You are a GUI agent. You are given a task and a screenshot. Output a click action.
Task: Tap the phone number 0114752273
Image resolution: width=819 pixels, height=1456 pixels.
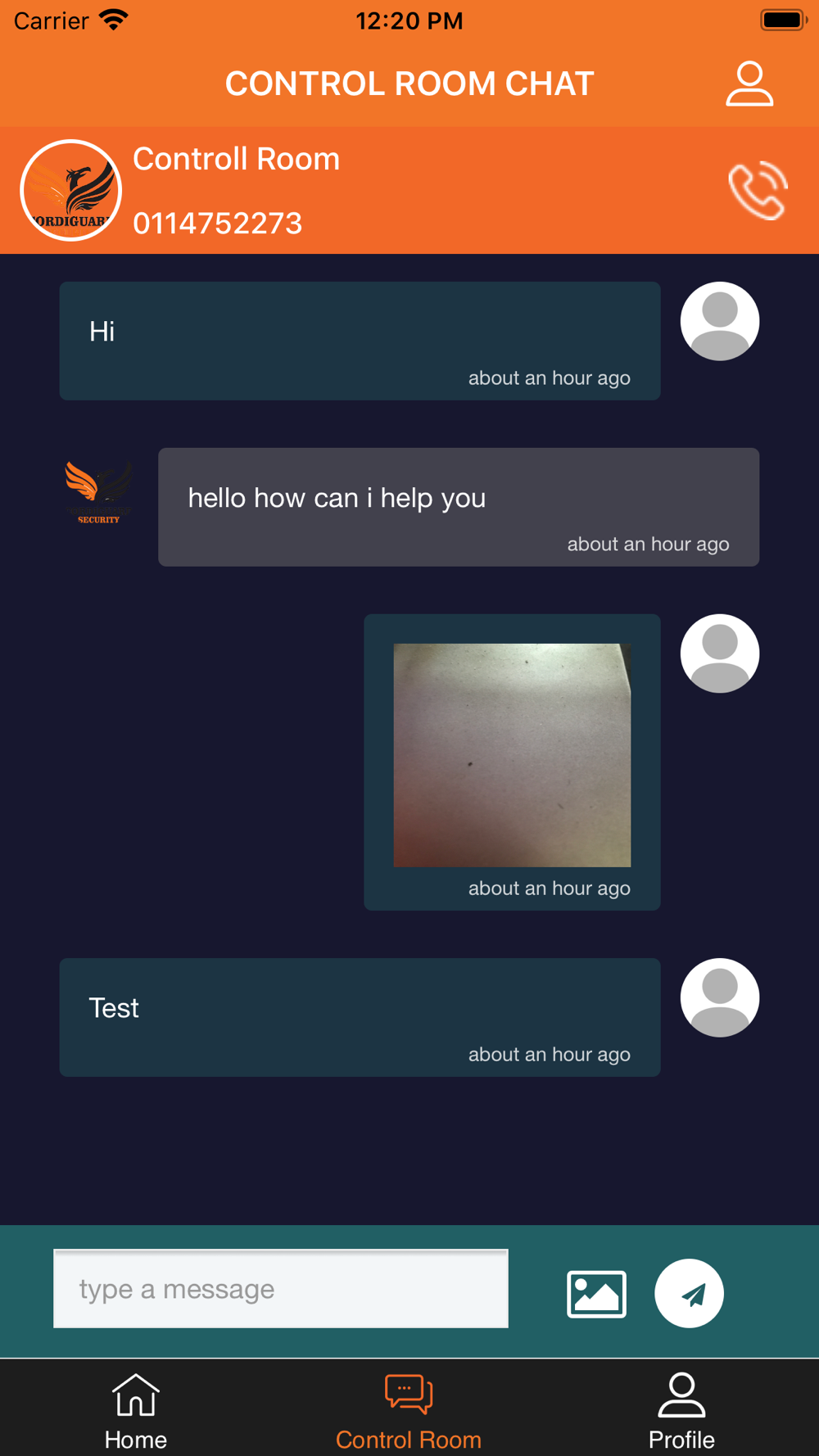218,223
